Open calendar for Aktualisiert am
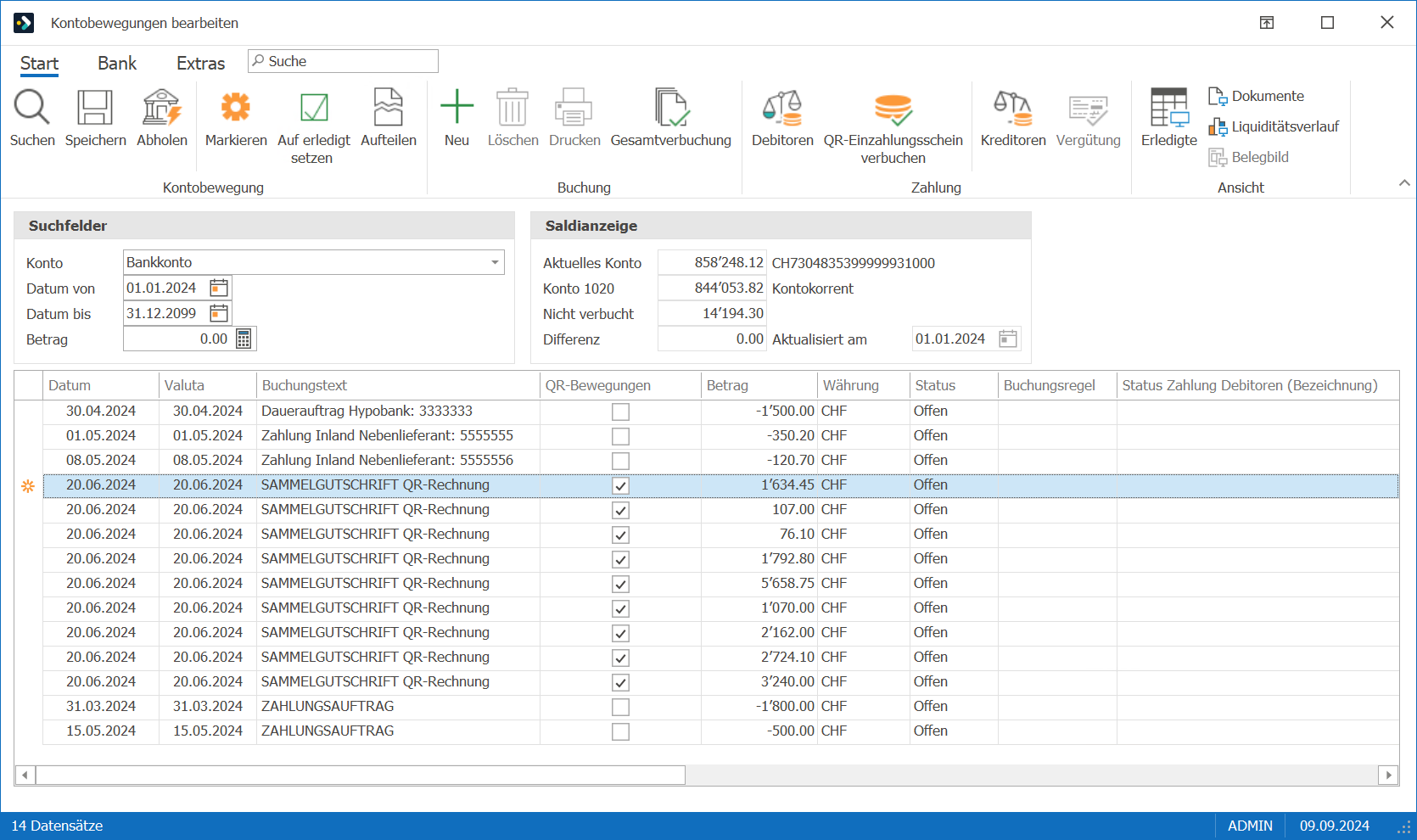The height and width of the screenshot is (840, 1417). (x=1008, y=339)
